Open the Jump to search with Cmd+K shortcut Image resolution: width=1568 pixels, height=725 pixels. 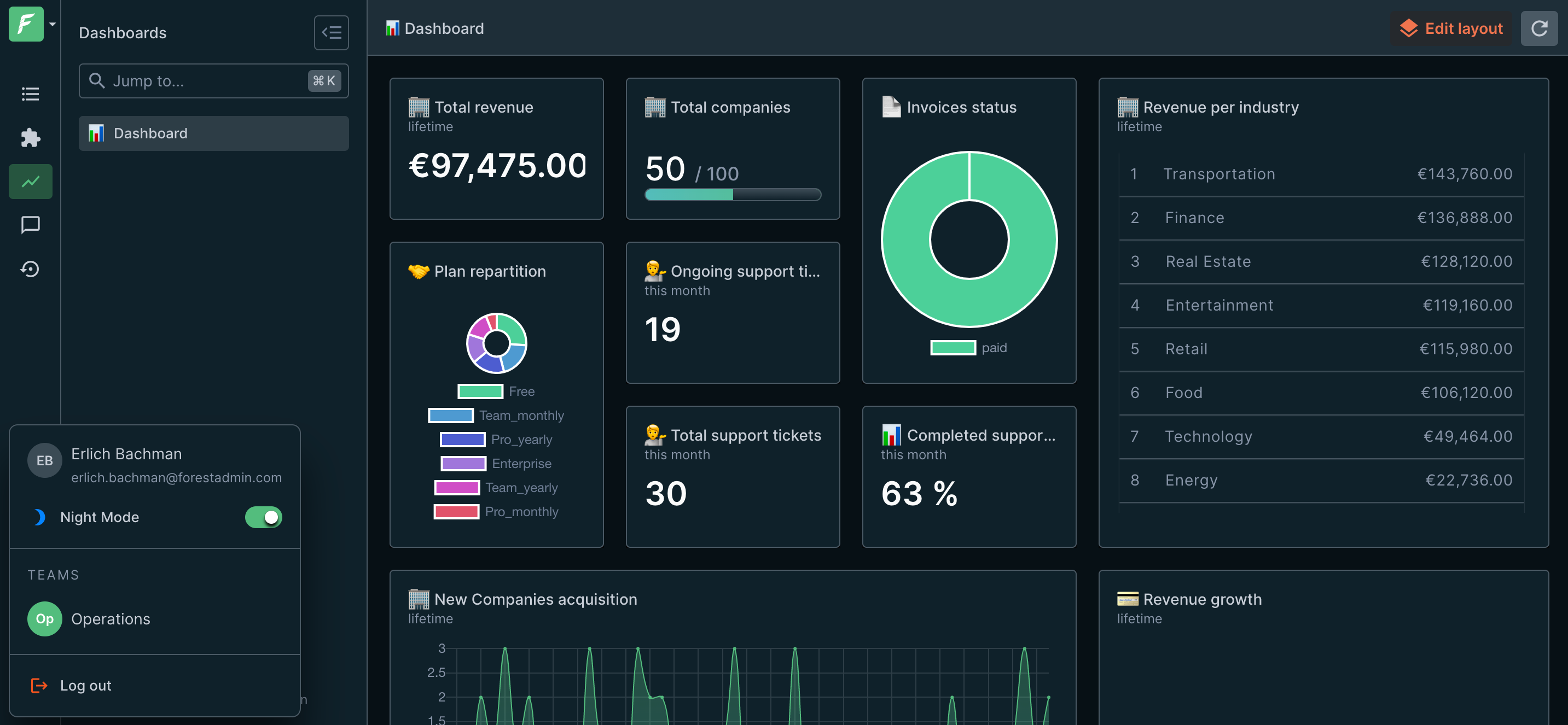(x=323, y=80)
